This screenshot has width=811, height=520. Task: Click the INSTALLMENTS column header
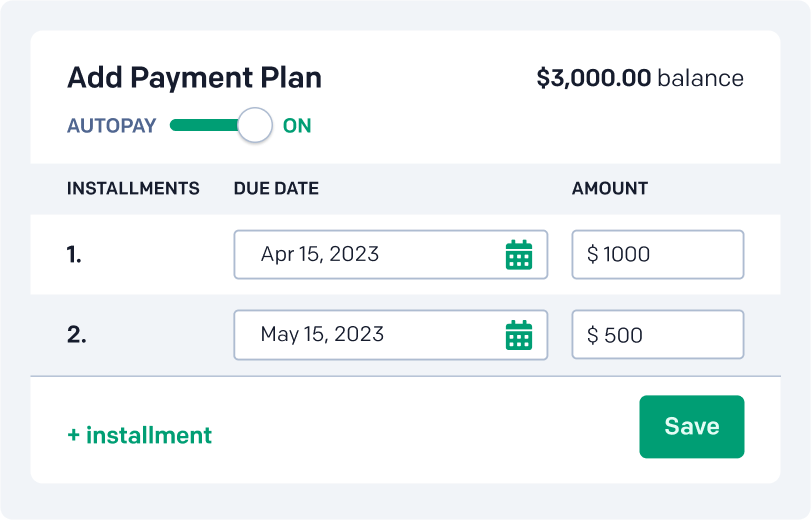point(133,188)
